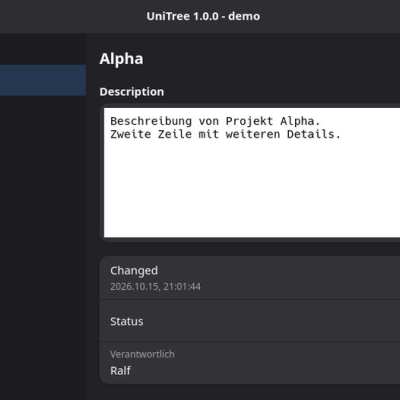The image size is (400, 400).
Task: Click the line 'Beschreibung von Projekt Alpha.'
Action: (215, 121)
